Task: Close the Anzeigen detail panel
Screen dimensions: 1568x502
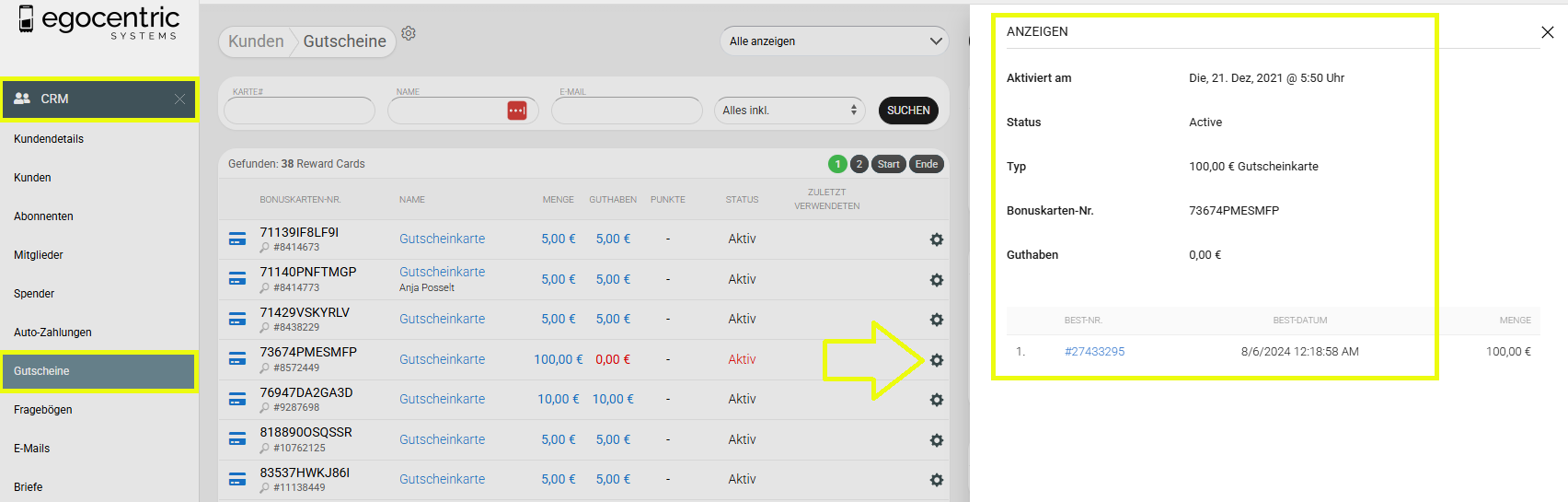Action: pyautogui.click(x=1547, y=32)
